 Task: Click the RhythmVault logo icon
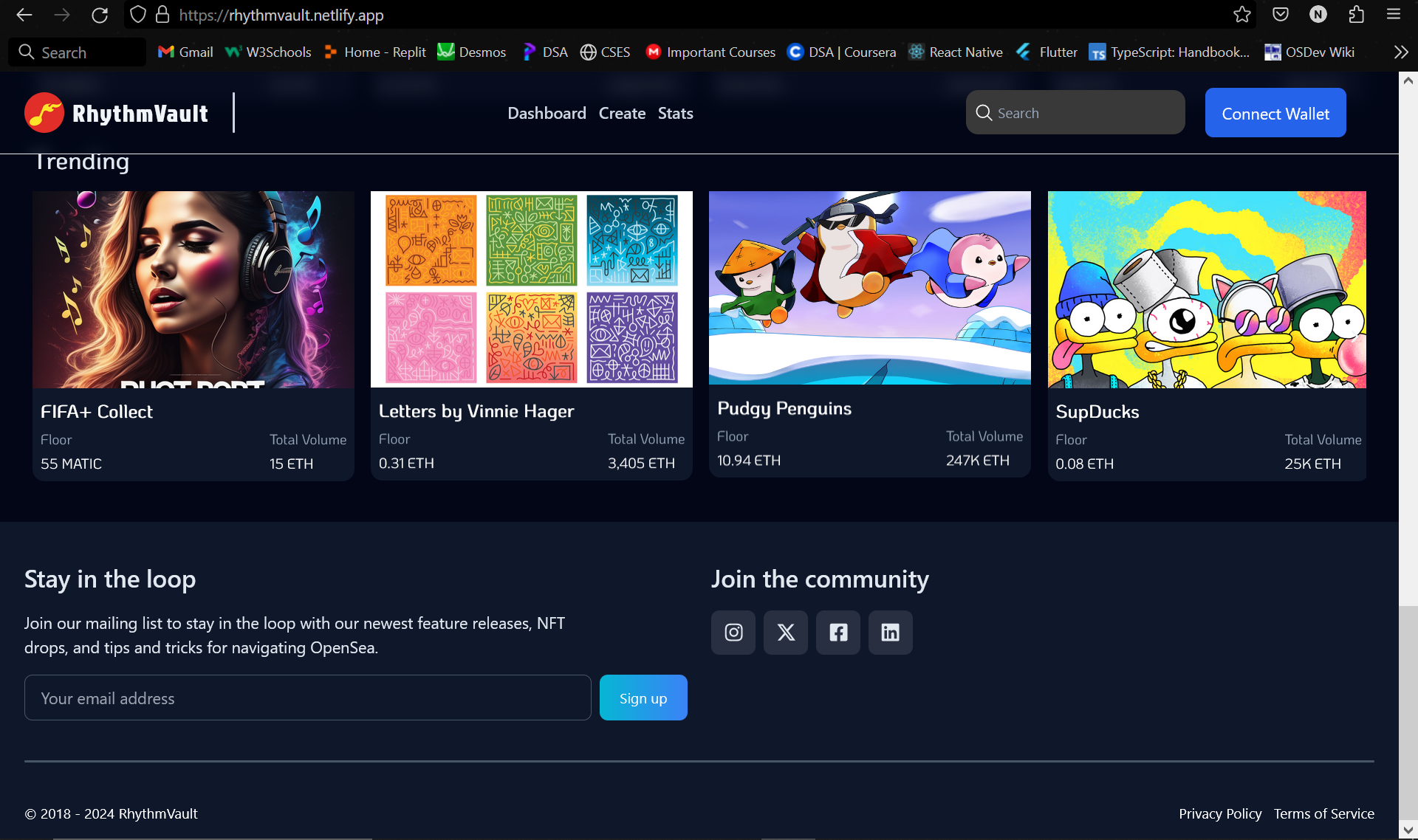(44, 113)
